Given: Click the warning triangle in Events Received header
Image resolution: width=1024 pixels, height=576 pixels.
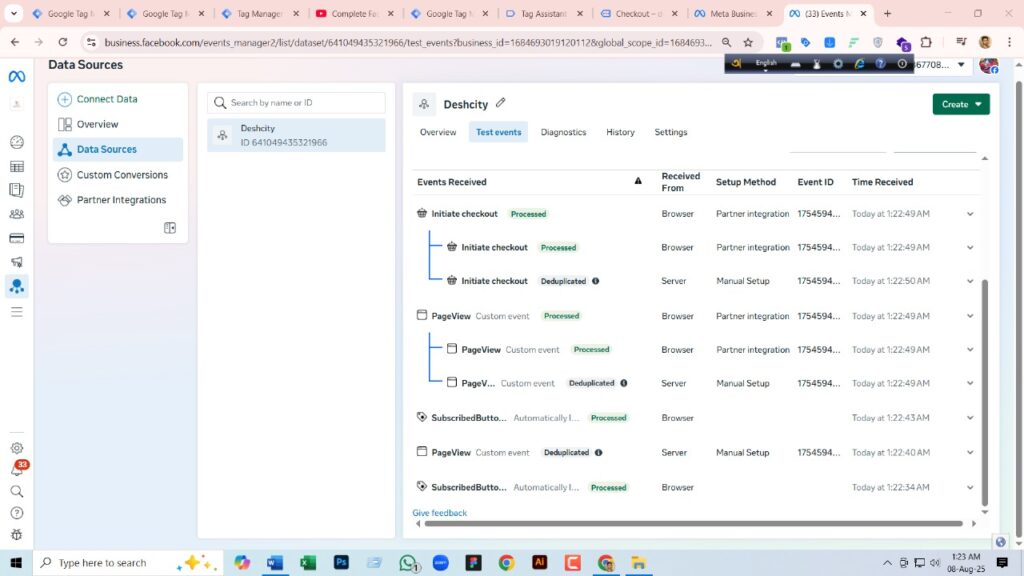Looking at the screenshot, I should point(638,181).
